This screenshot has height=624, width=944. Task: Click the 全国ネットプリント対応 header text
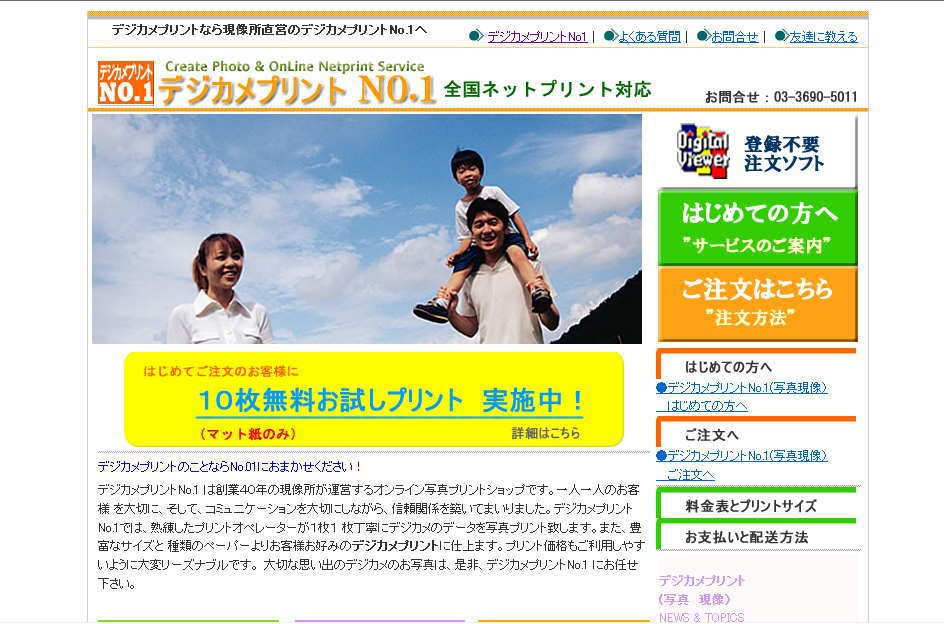point(547,89)
